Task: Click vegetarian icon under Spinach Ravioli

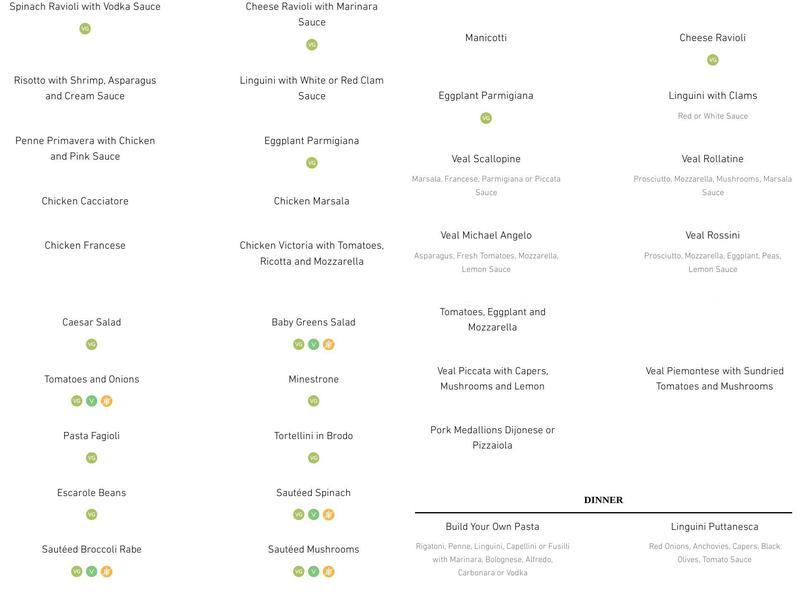Action: 85,29
